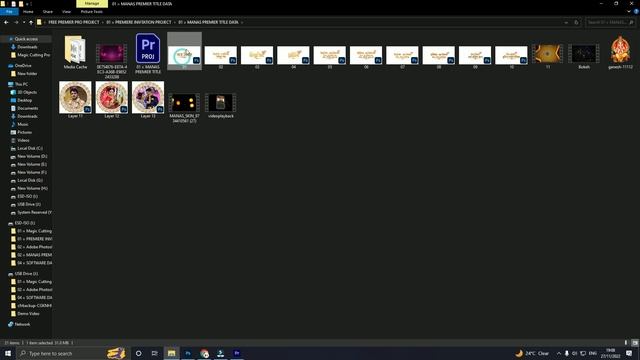Select Photoshop file 03
Image resolution: width=640 pixels, height=360 pixels.
(257, 57)
